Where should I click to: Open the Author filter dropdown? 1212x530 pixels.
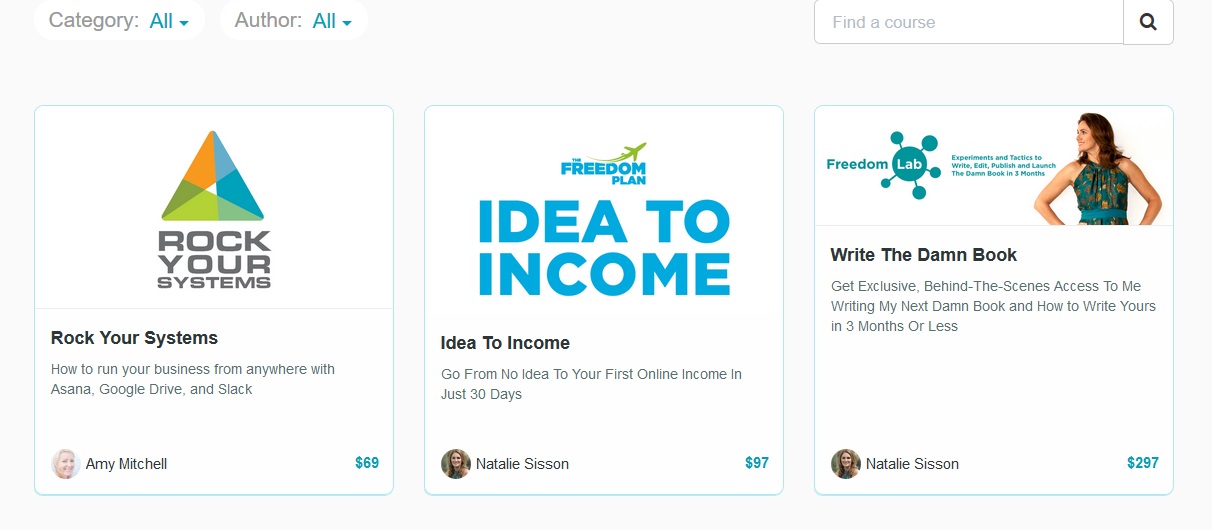coord(294,20)
